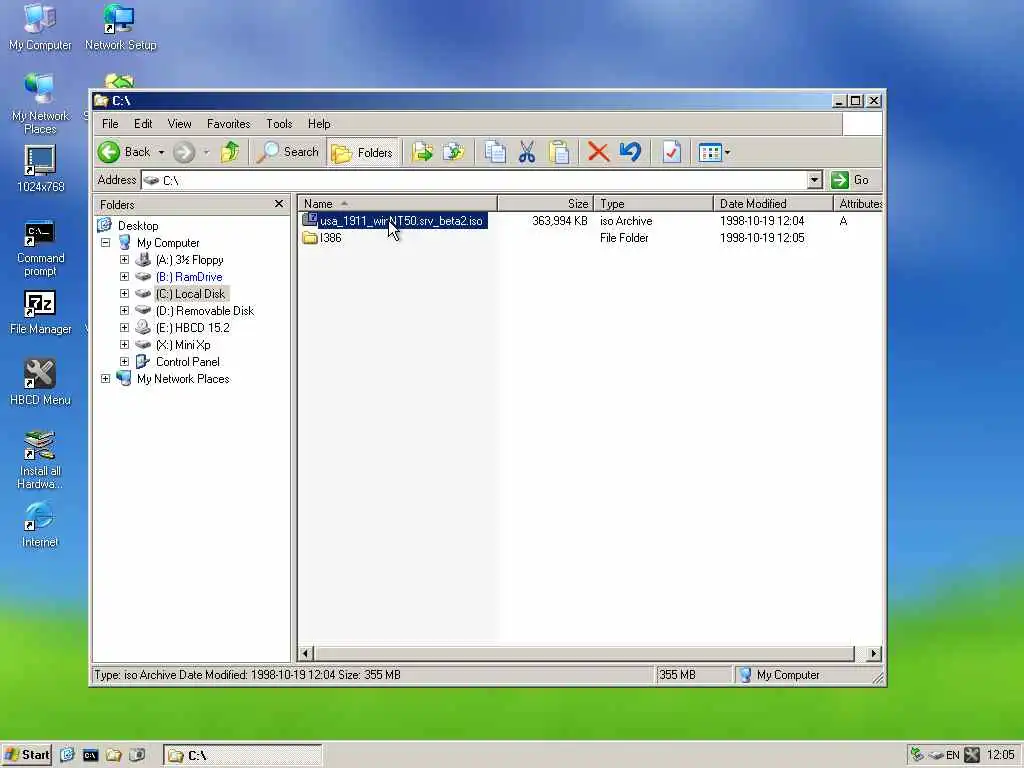Expand the (E:) HBCD 15.2 node

[124, 327]
